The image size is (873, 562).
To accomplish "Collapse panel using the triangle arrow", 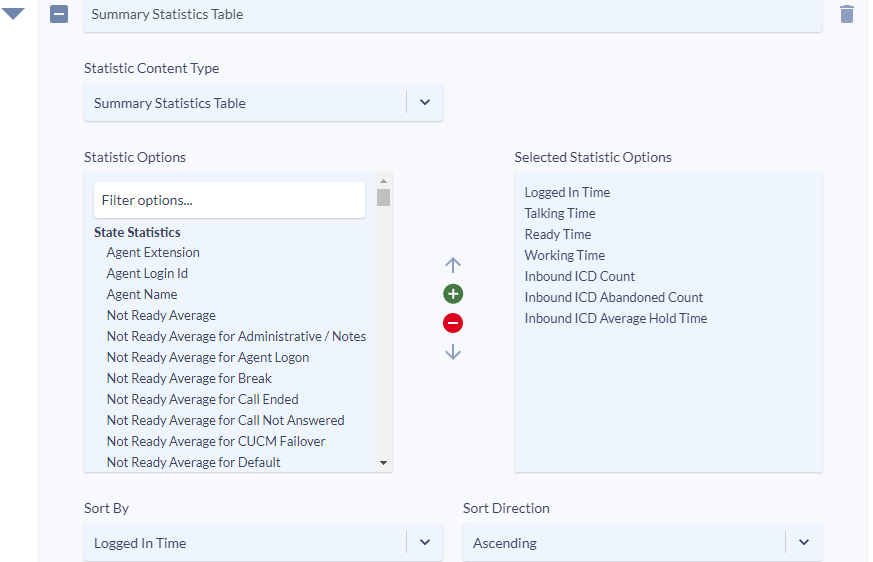I will pyautogui.click(x=13, y=13).
